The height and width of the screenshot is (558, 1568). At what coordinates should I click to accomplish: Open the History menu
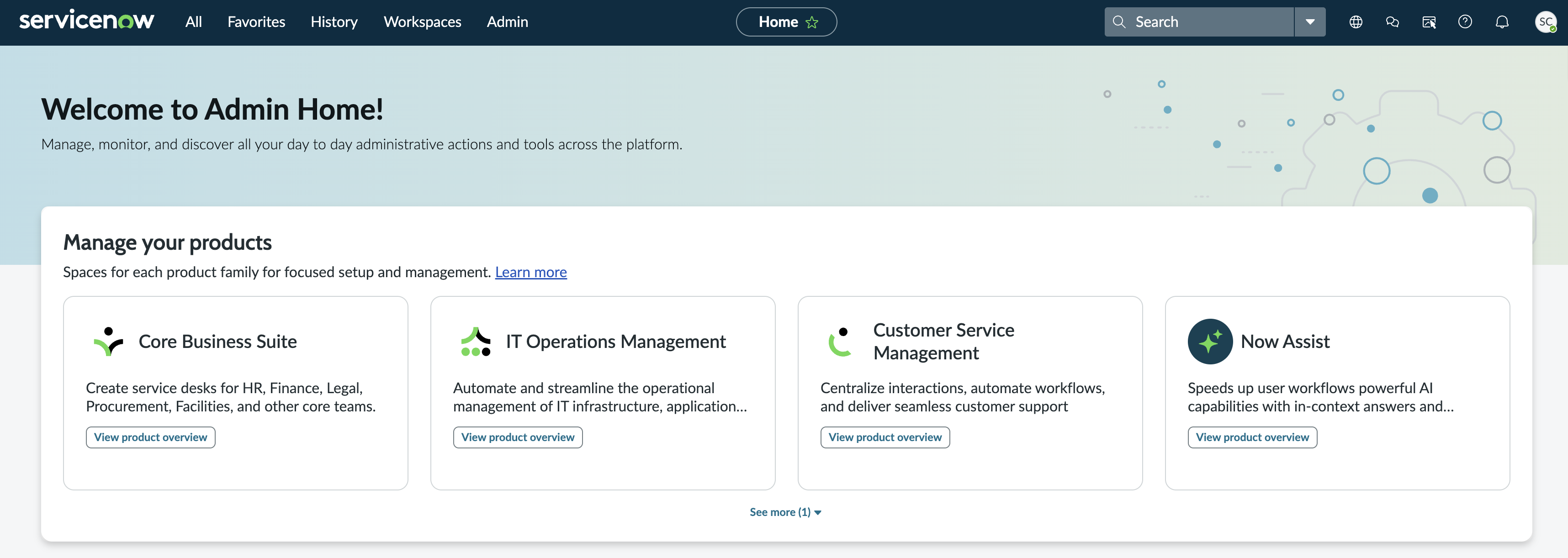[334, 22]
